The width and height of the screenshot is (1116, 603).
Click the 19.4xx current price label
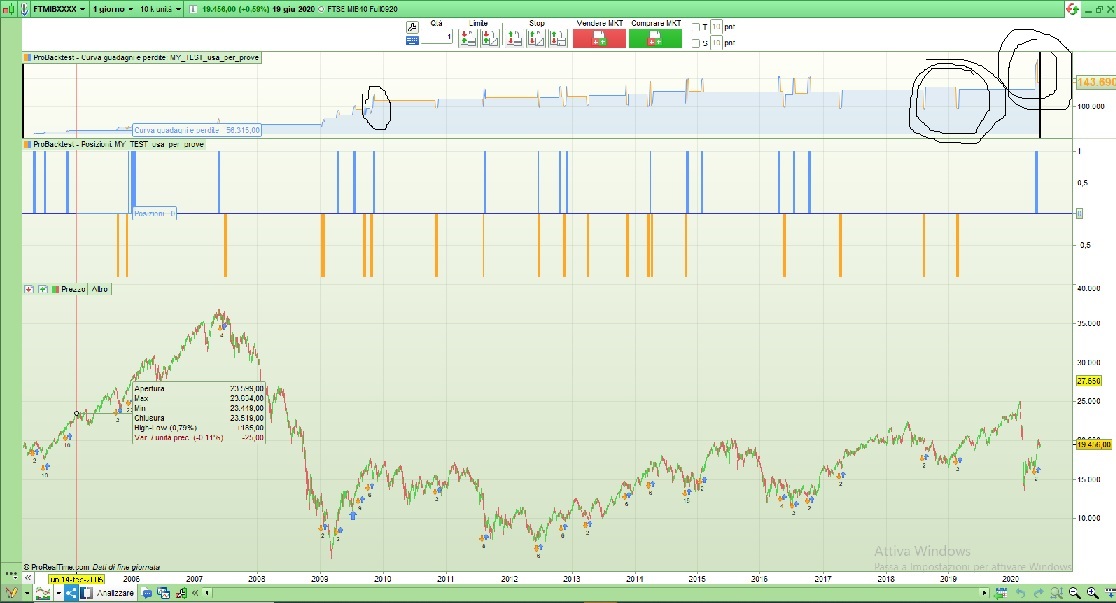[1094, 444]
